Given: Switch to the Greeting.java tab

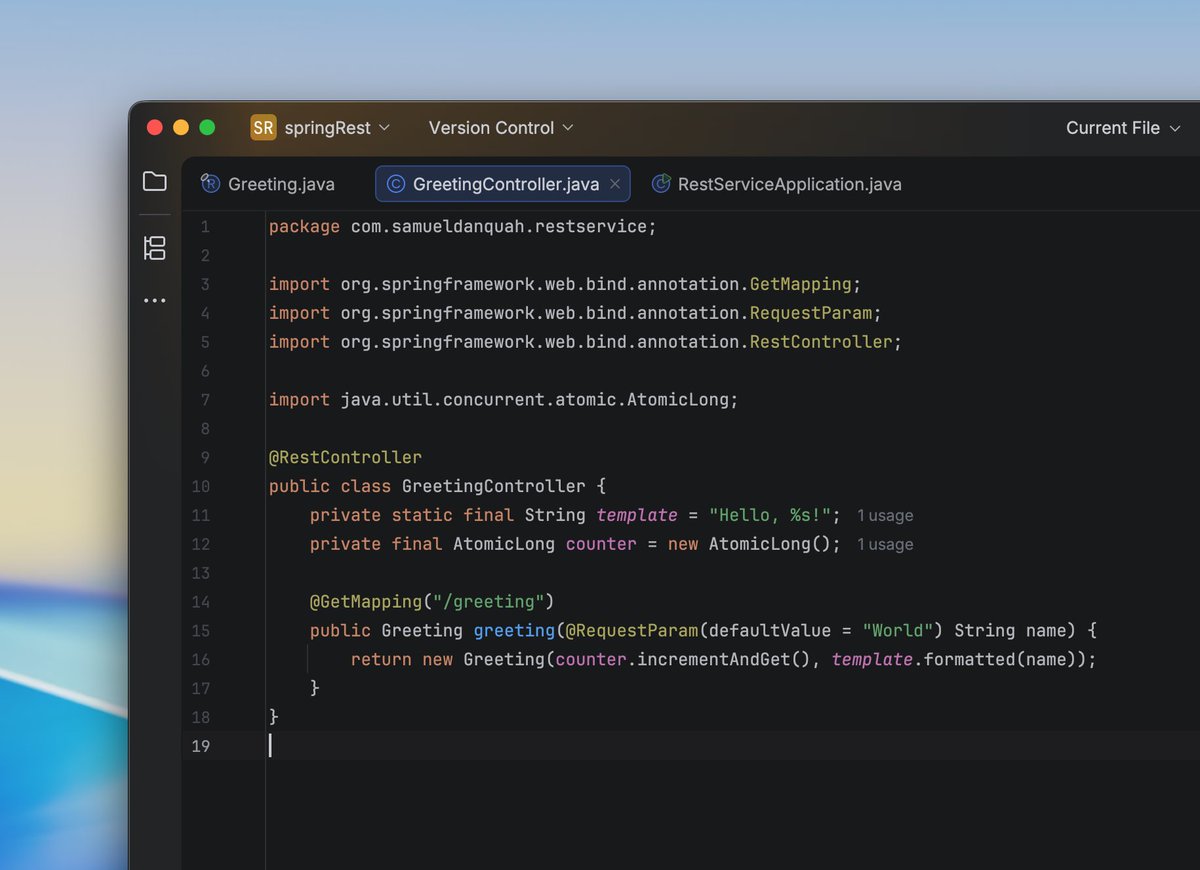Looking at the screenshot, I should coord(268,184).
